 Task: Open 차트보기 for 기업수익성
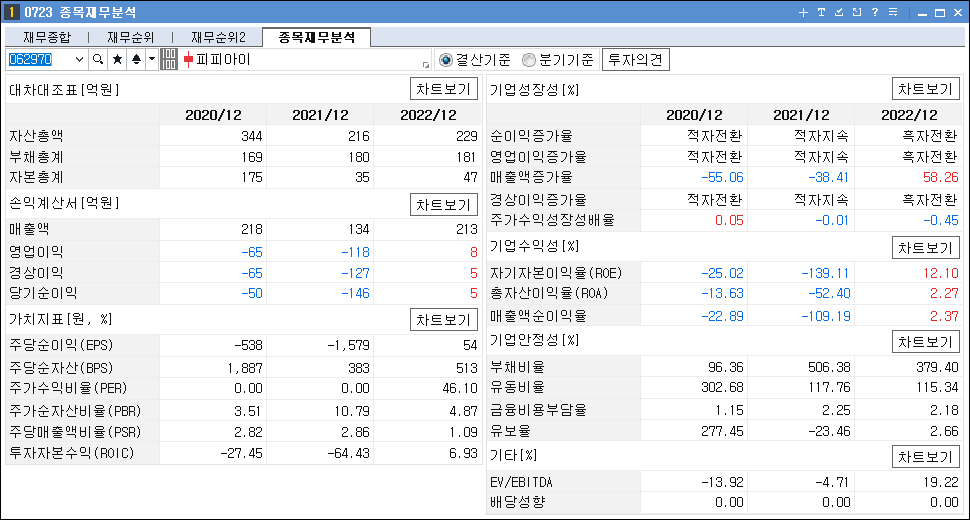(x=925, y=248)
